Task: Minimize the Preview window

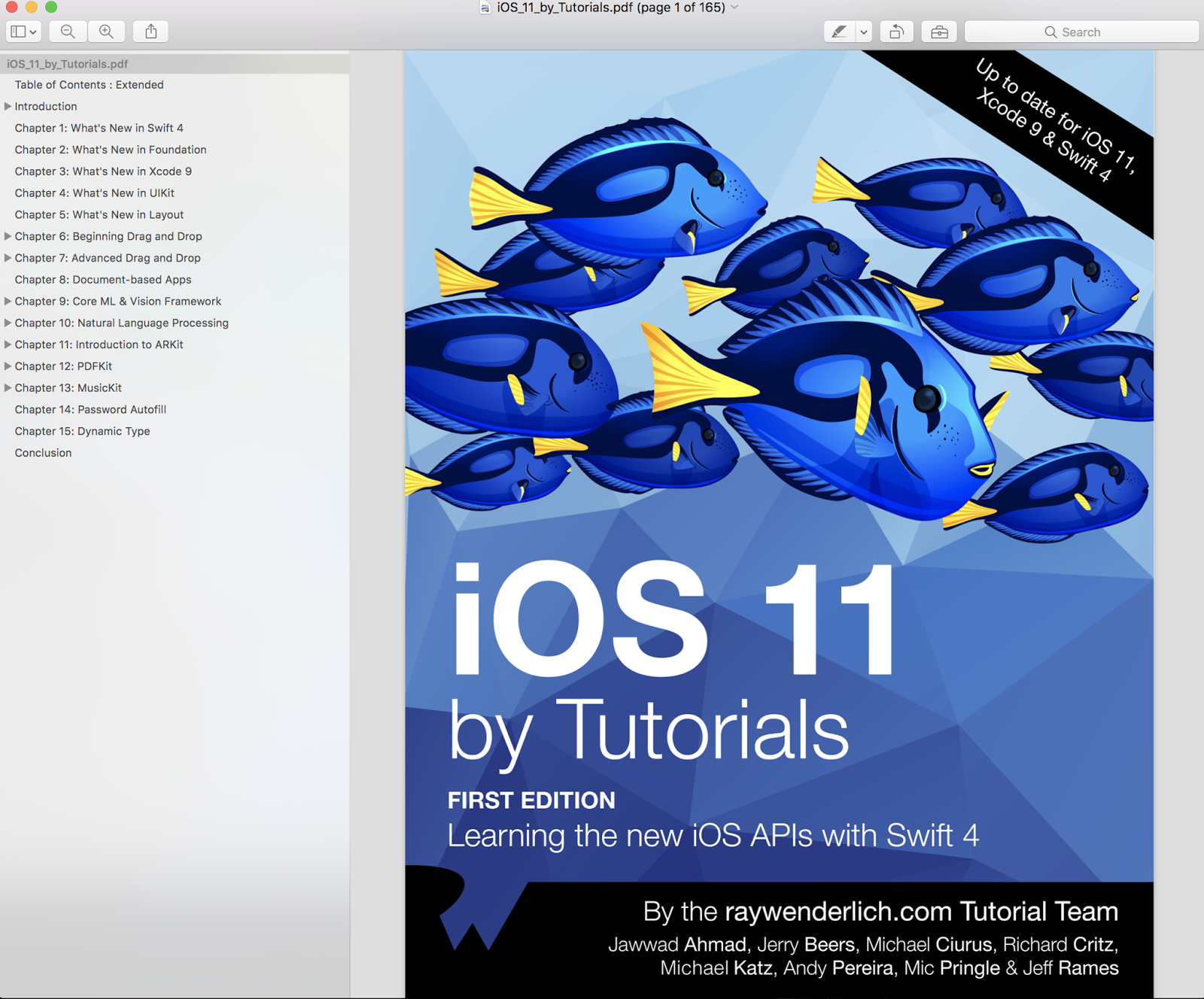Action: point(32,7)
